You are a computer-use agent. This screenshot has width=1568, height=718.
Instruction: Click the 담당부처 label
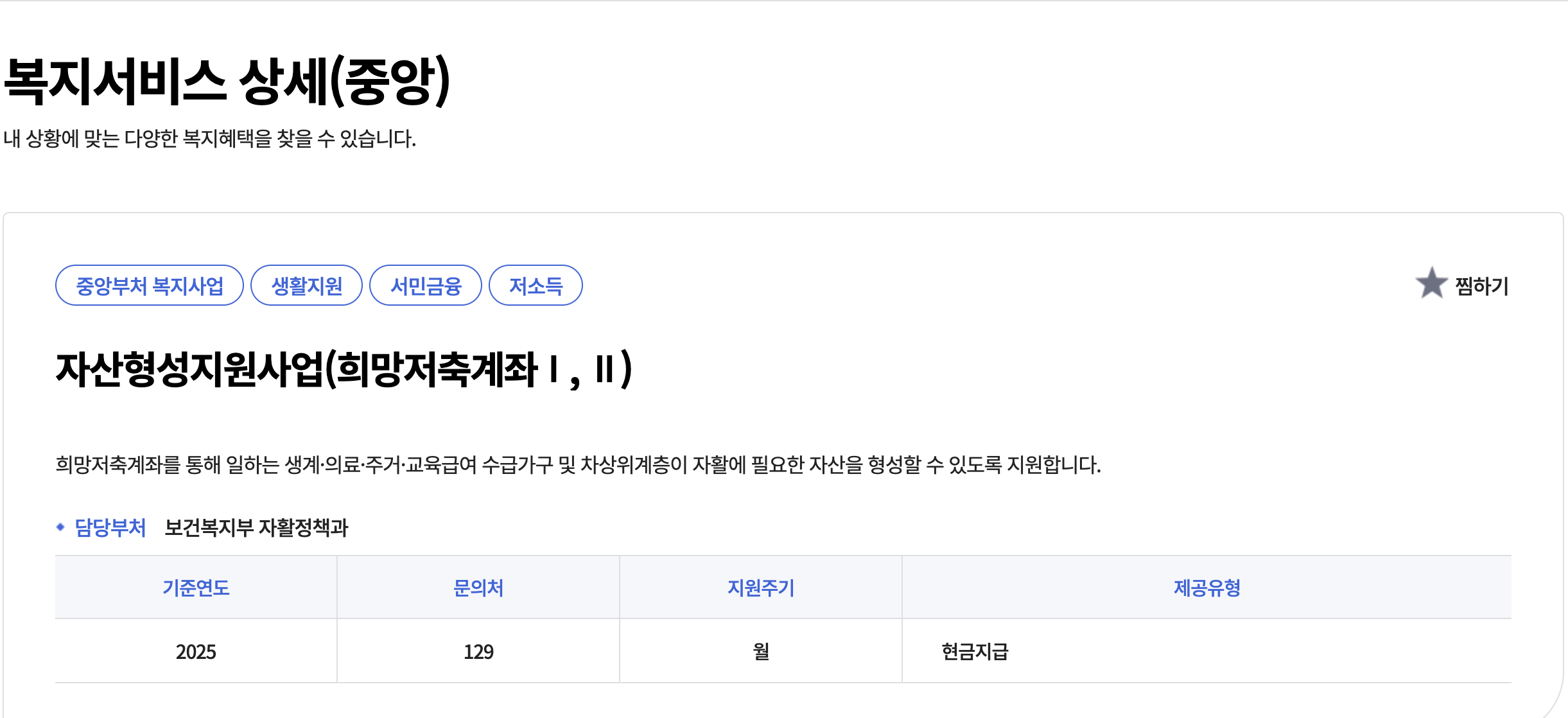tap(110, 527)
